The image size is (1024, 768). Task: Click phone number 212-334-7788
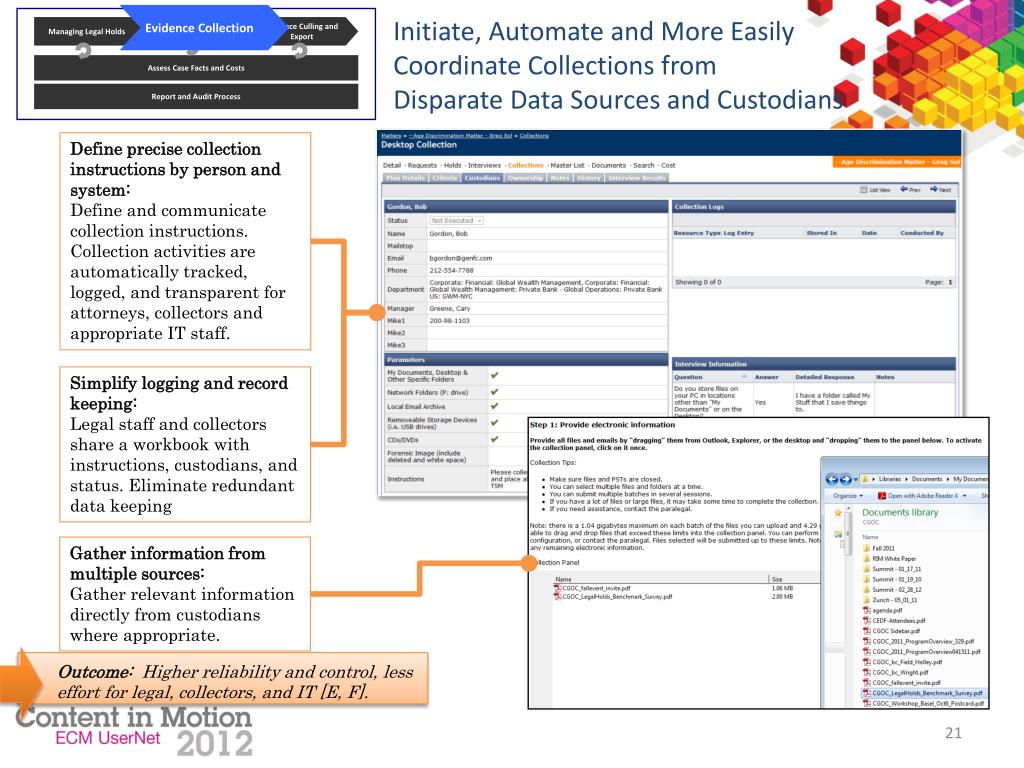[x=451, y=270]
